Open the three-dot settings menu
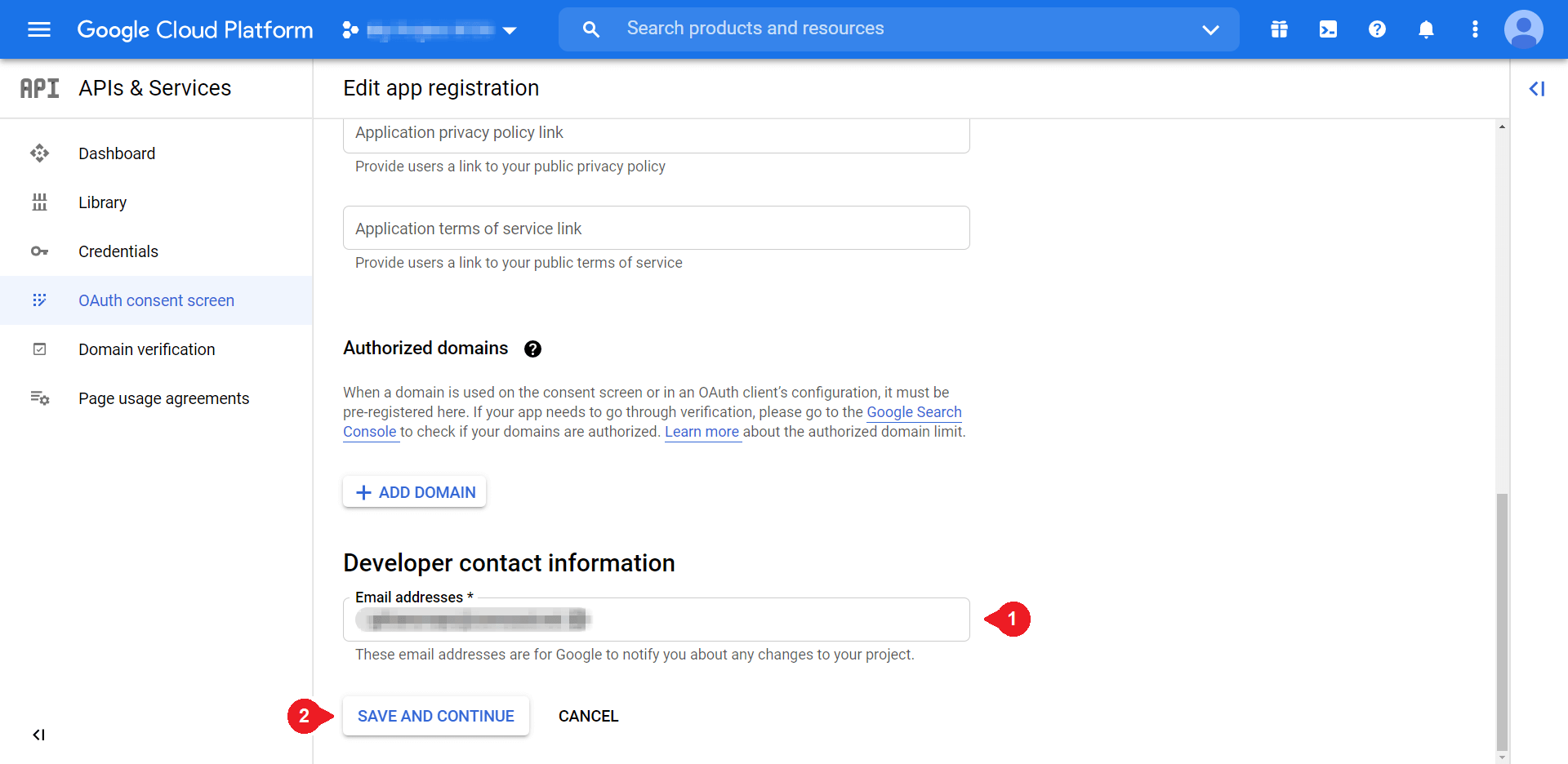 (x=1475, y=30)
